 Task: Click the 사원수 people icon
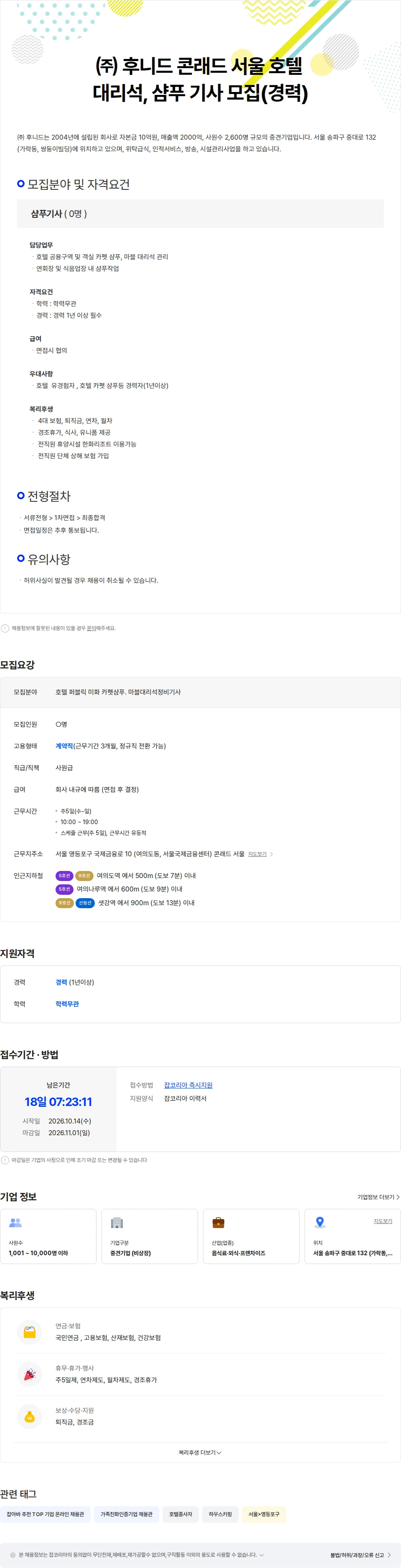pyautogui.click(x=16, y=1222)
